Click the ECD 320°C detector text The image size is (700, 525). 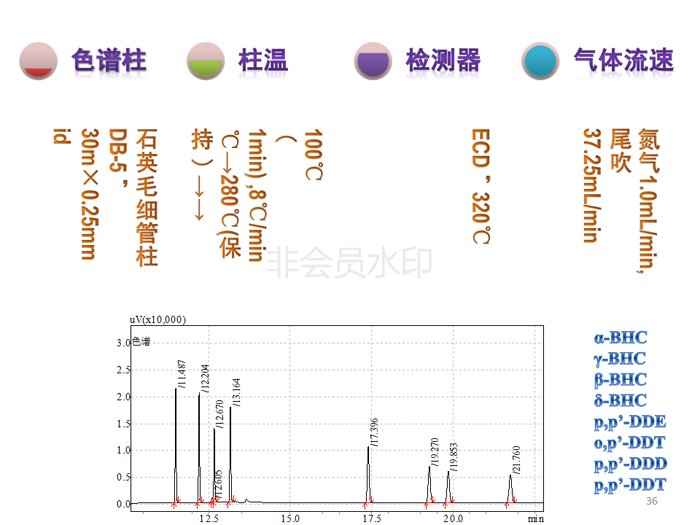(481, 185)
